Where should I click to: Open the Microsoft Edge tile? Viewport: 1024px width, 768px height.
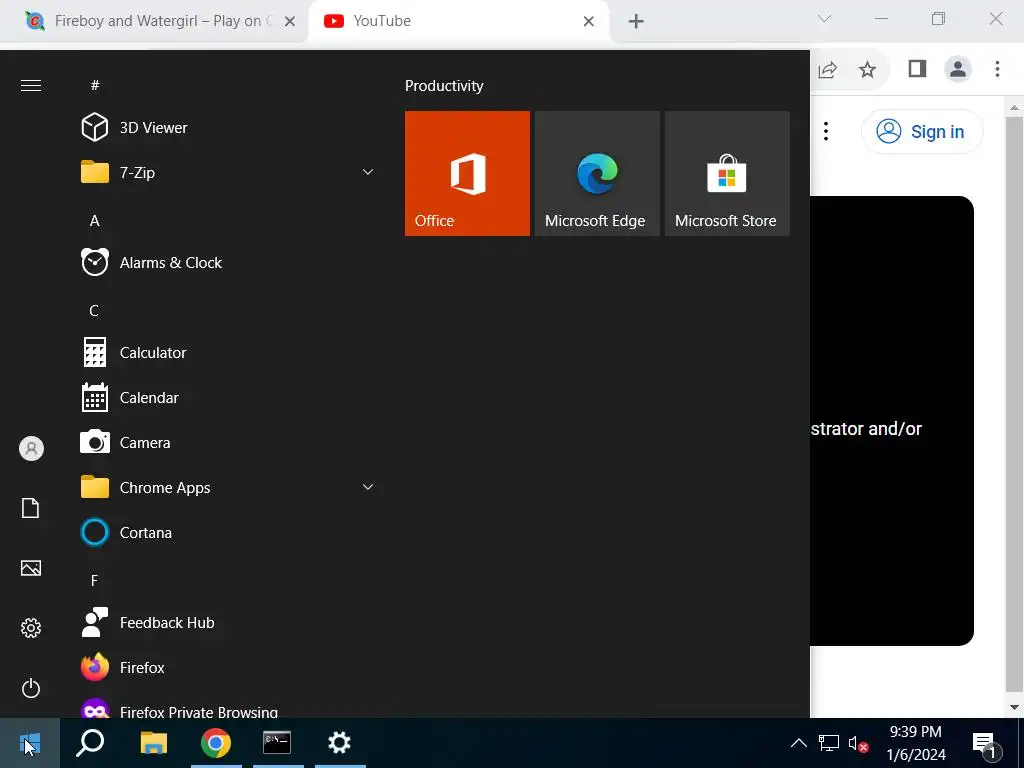click(x=597, y=173)
